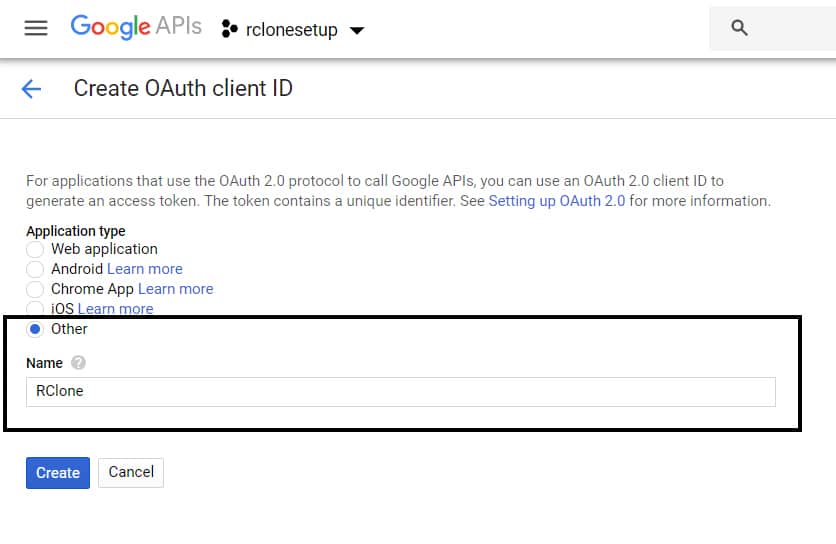Image resolution: width=836 pixels, height=544 pixels.
Task: Click the Google APIs logo
Action: pyautogui.click(x=136, y=27)
